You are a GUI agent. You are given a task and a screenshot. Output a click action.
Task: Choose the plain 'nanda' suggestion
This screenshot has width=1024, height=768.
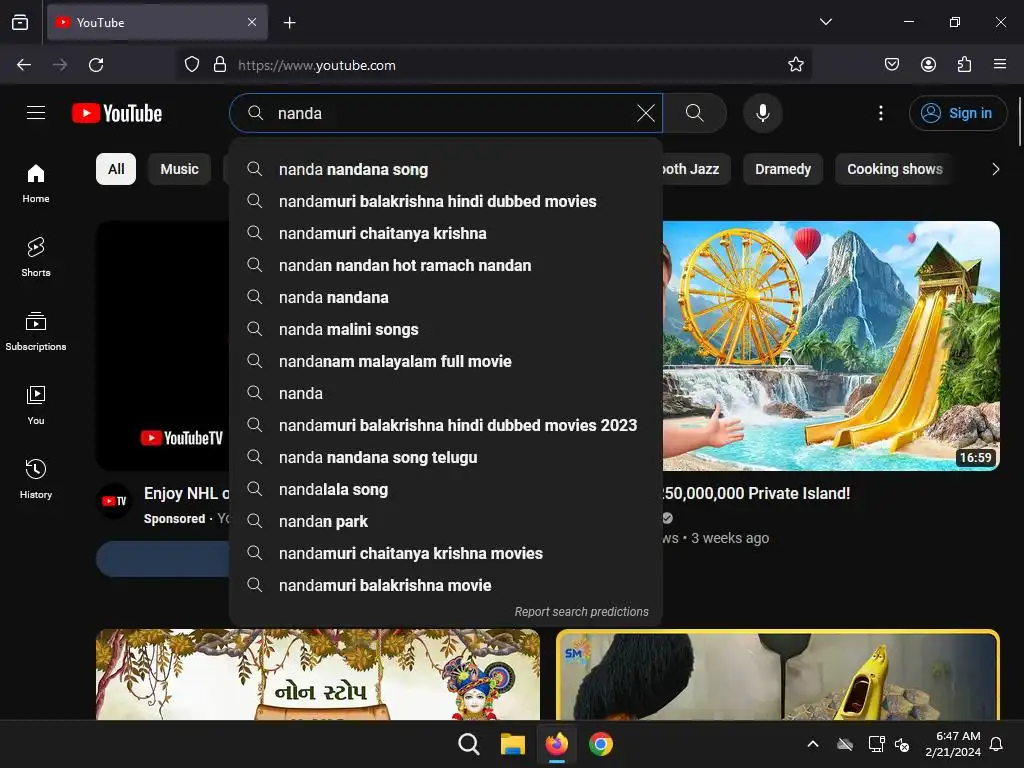(446, 393)
